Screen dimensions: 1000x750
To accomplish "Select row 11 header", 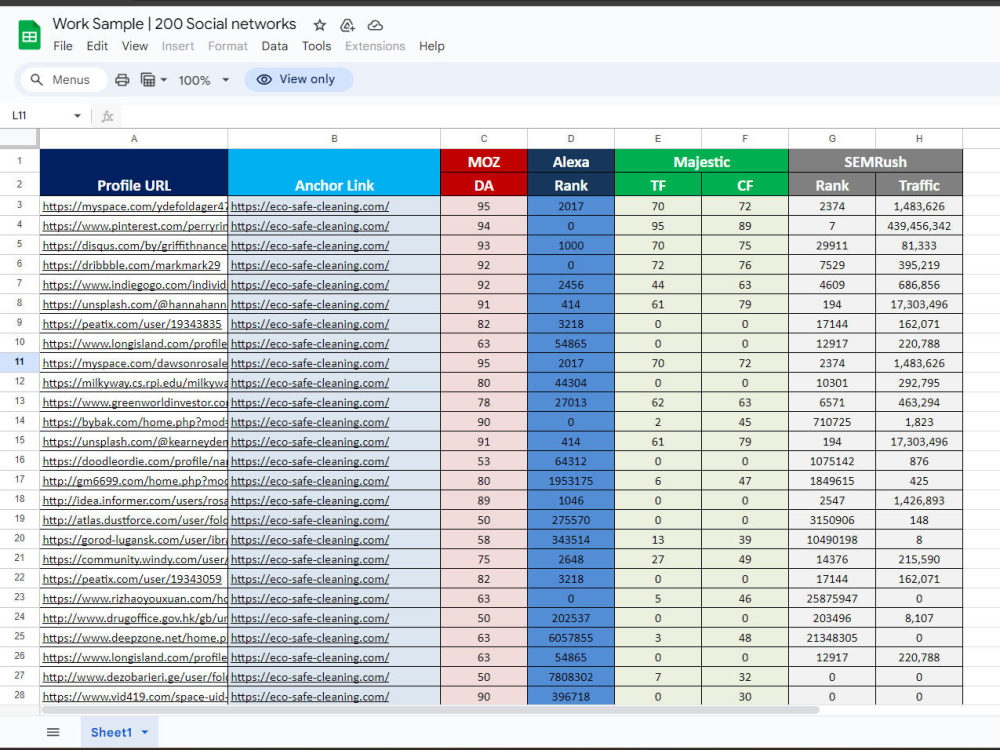I will (19, 362).
